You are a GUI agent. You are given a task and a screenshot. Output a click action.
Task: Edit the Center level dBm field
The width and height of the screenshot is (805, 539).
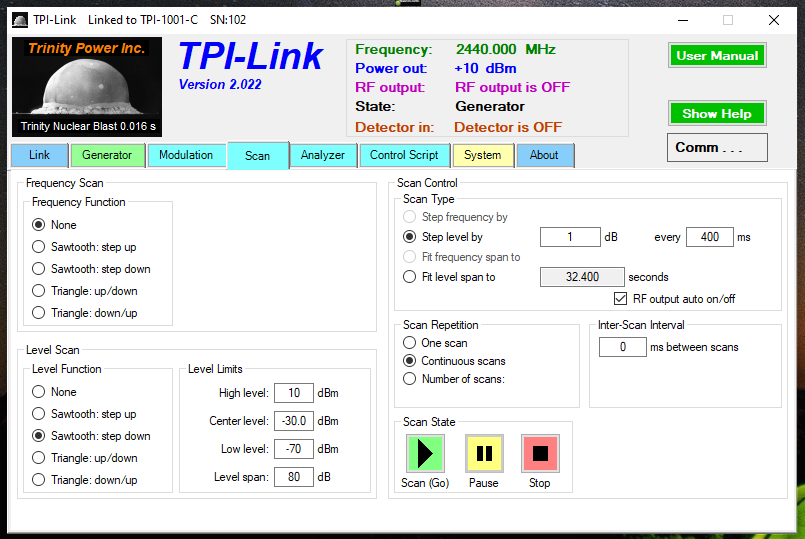[294, 421]
